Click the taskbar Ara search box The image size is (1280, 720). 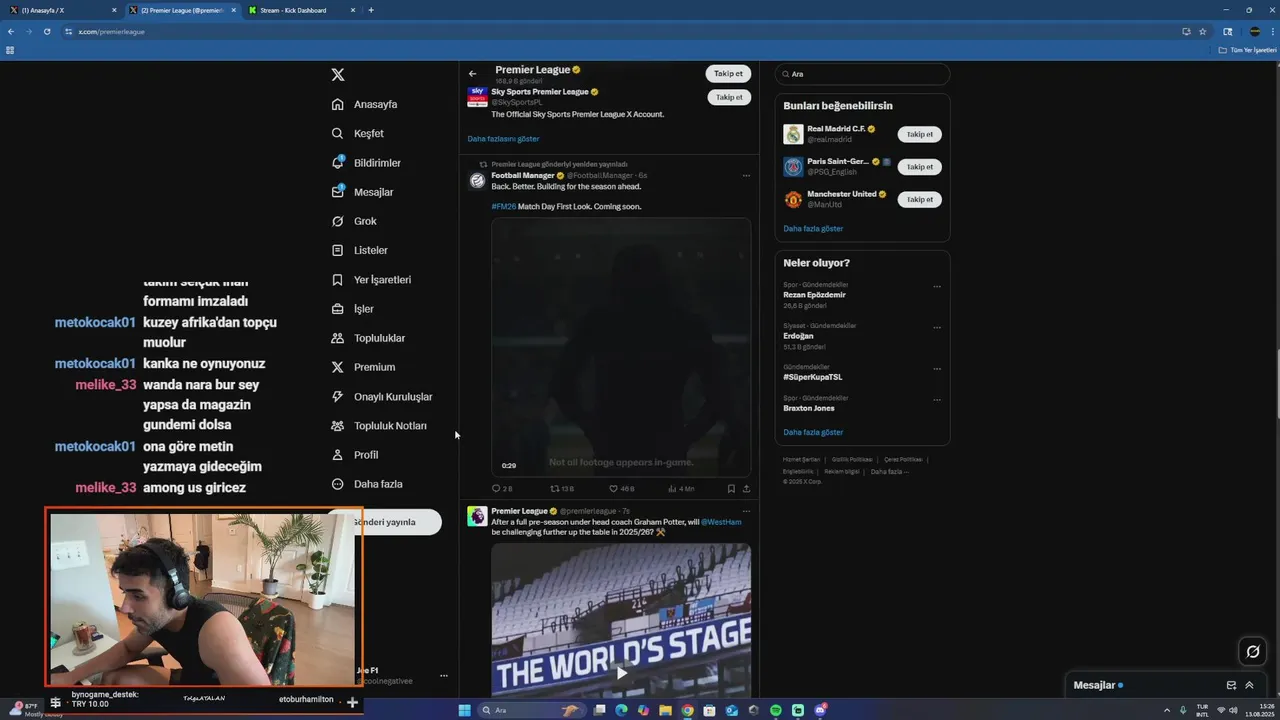531,710
